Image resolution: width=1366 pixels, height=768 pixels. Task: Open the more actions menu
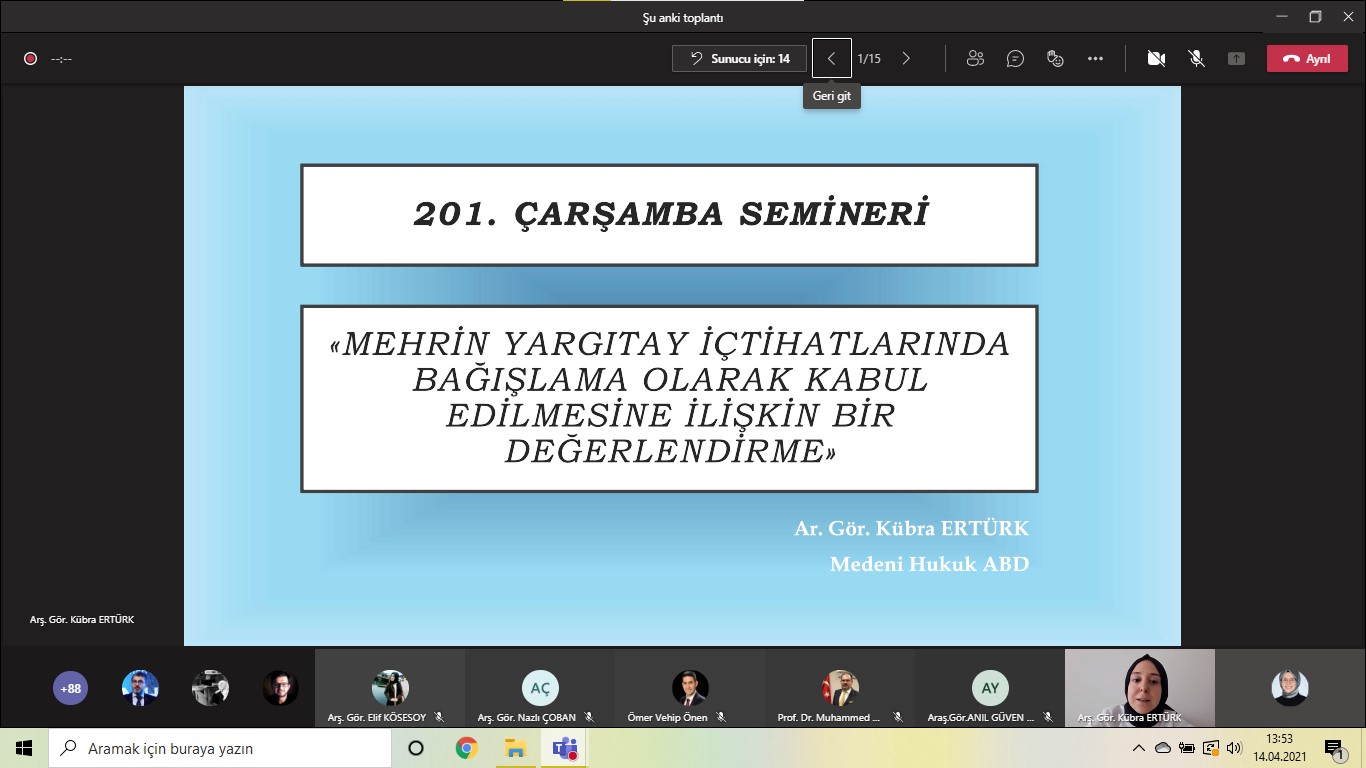(x=1095, y=58)
